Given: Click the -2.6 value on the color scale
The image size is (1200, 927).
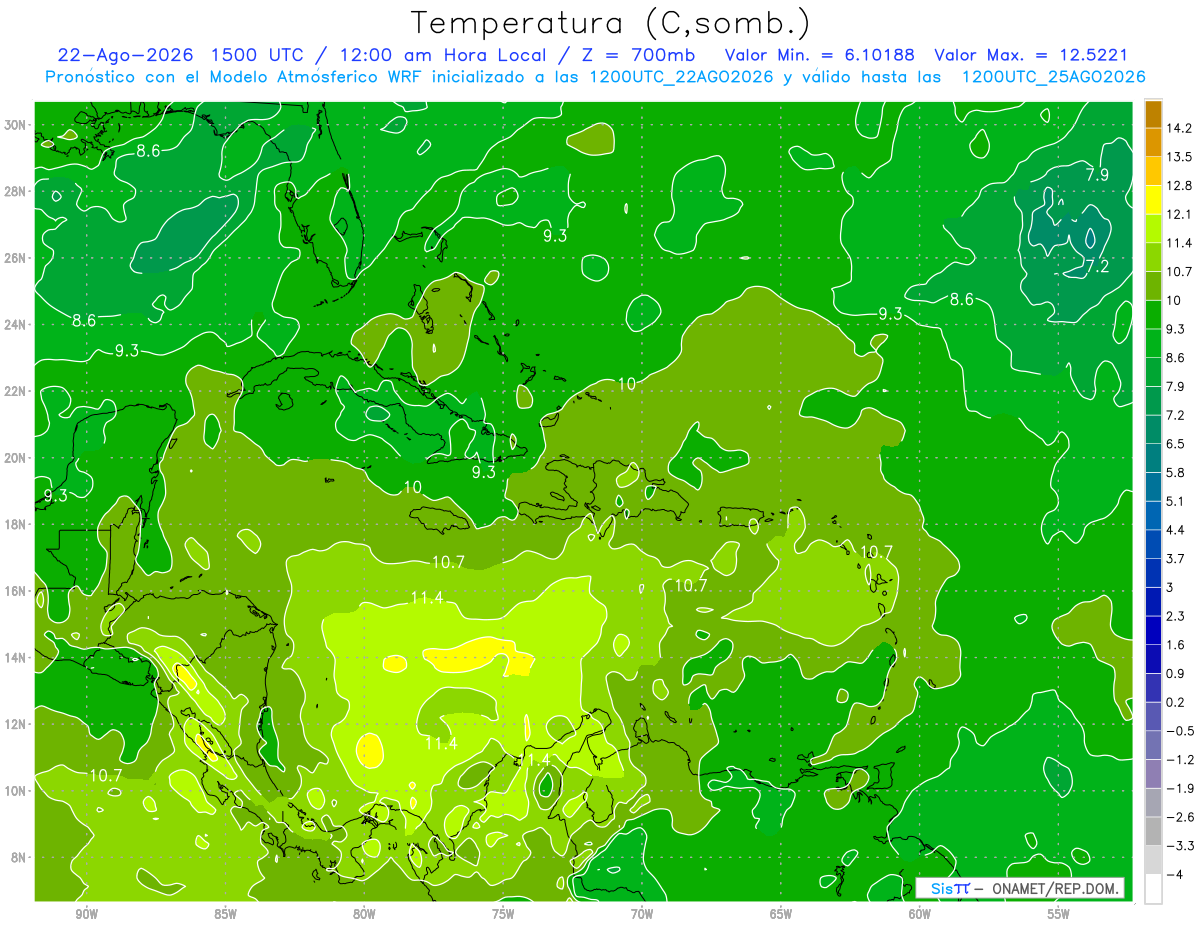Looking at the screenshot, I should [1179, 817].
